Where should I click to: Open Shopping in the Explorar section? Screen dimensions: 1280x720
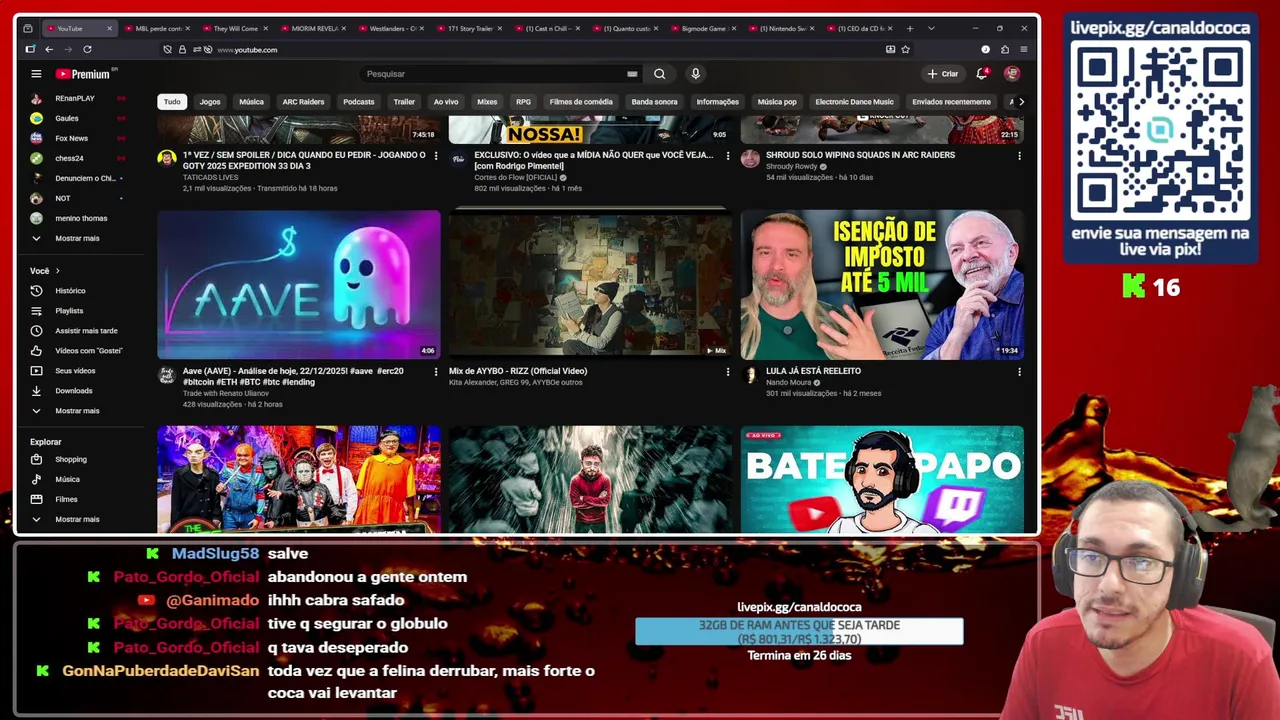pyautogui.click(x=70, y=460)
